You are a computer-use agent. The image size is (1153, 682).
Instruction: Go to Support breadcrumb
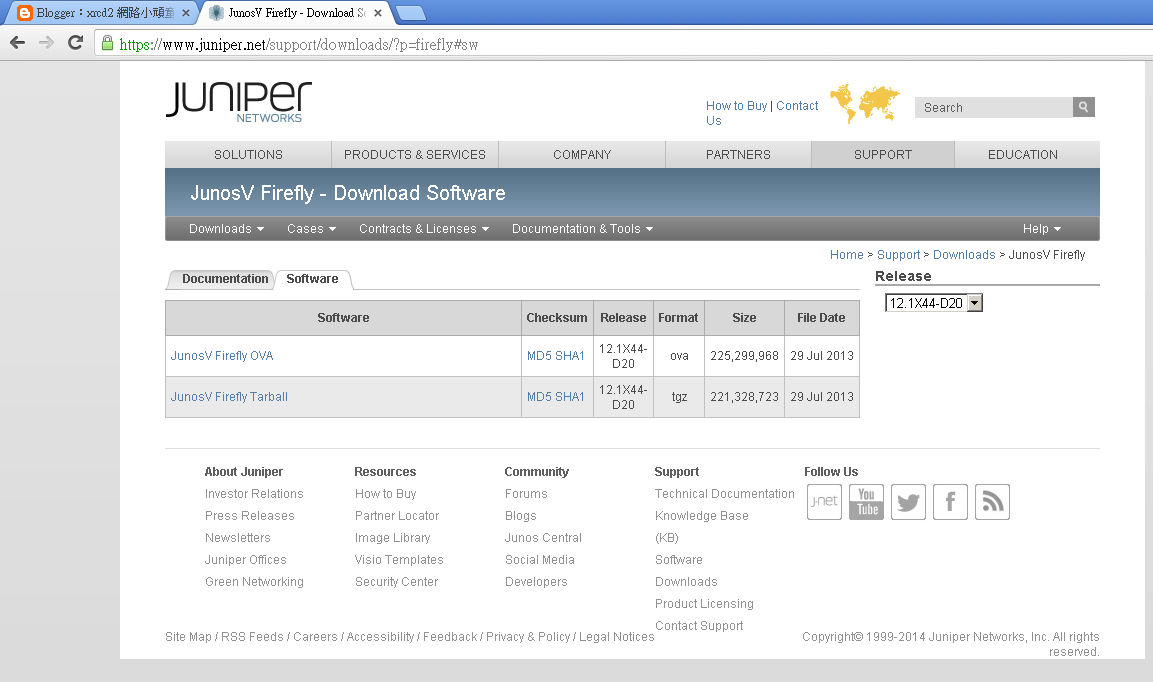tap(899, 255)
